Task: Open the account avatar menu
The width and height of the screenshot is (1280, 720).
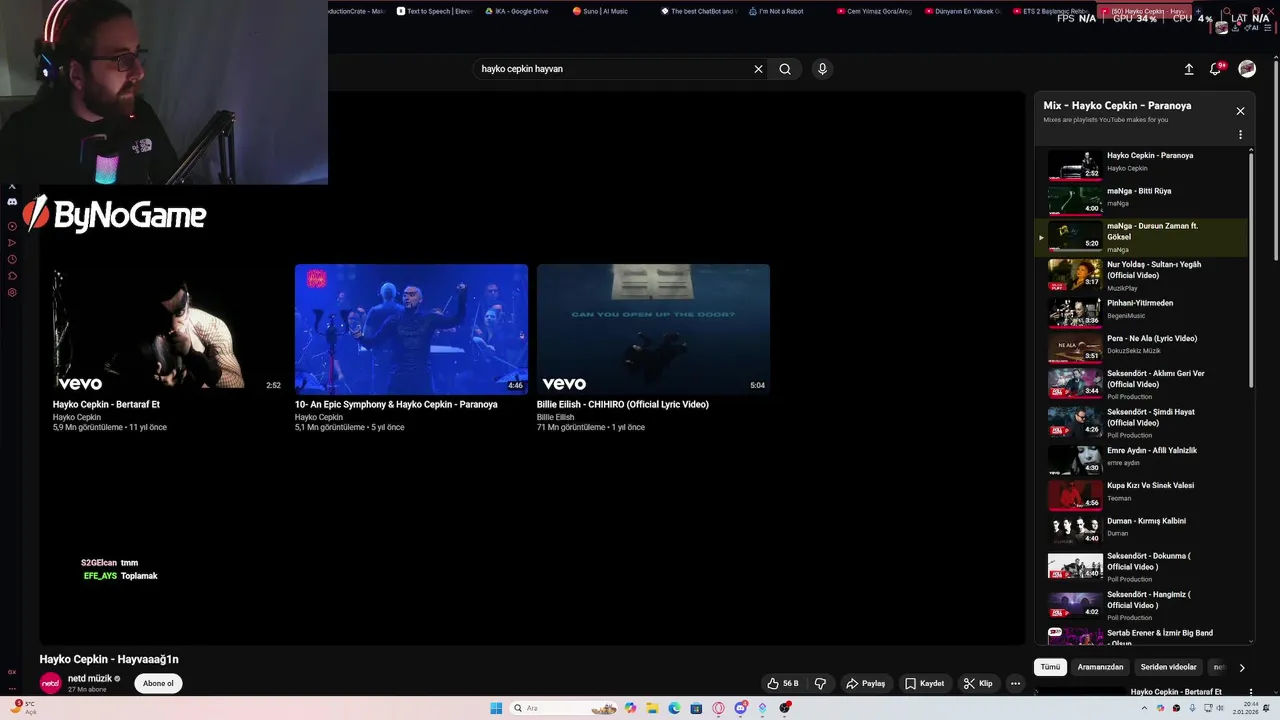Action: (1247, 68)
